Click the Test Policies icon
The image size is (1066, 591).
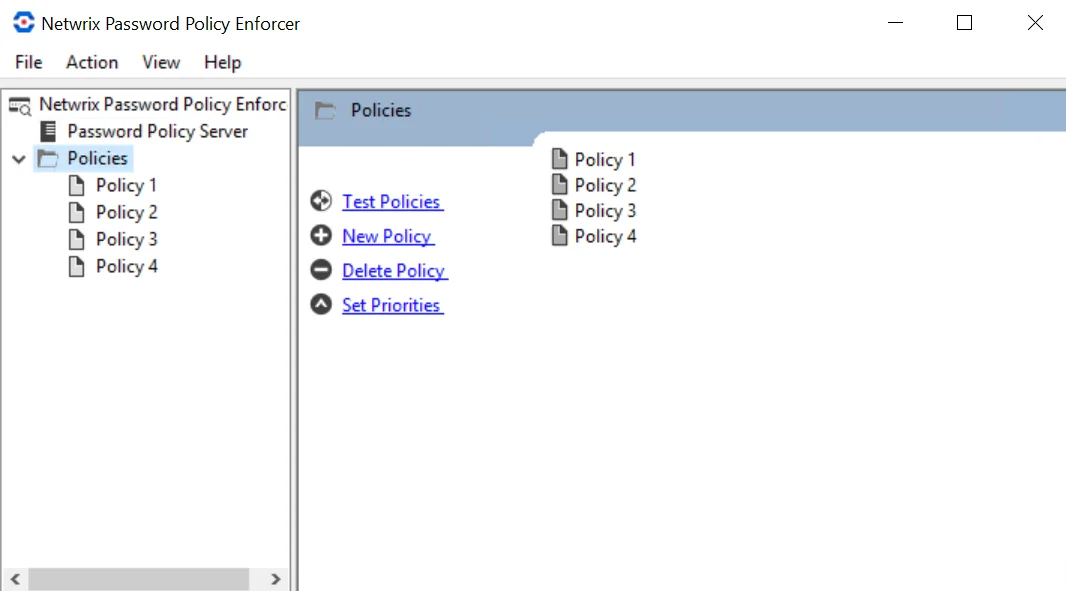pos(321,201)
